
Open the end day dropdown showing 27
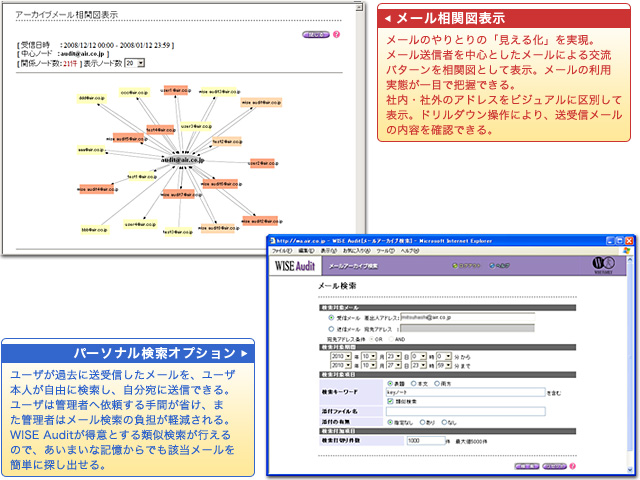[x=394, y=365]
